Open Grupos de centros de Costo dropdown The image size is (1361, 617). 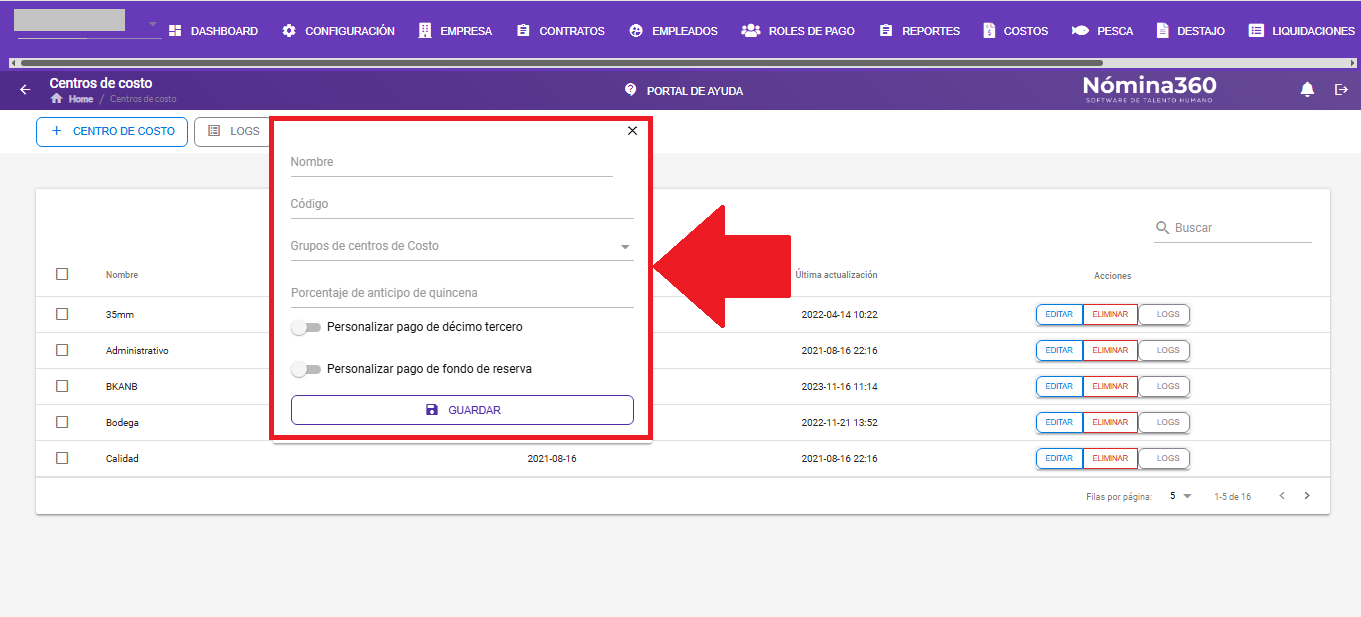(x=462, y=246)
